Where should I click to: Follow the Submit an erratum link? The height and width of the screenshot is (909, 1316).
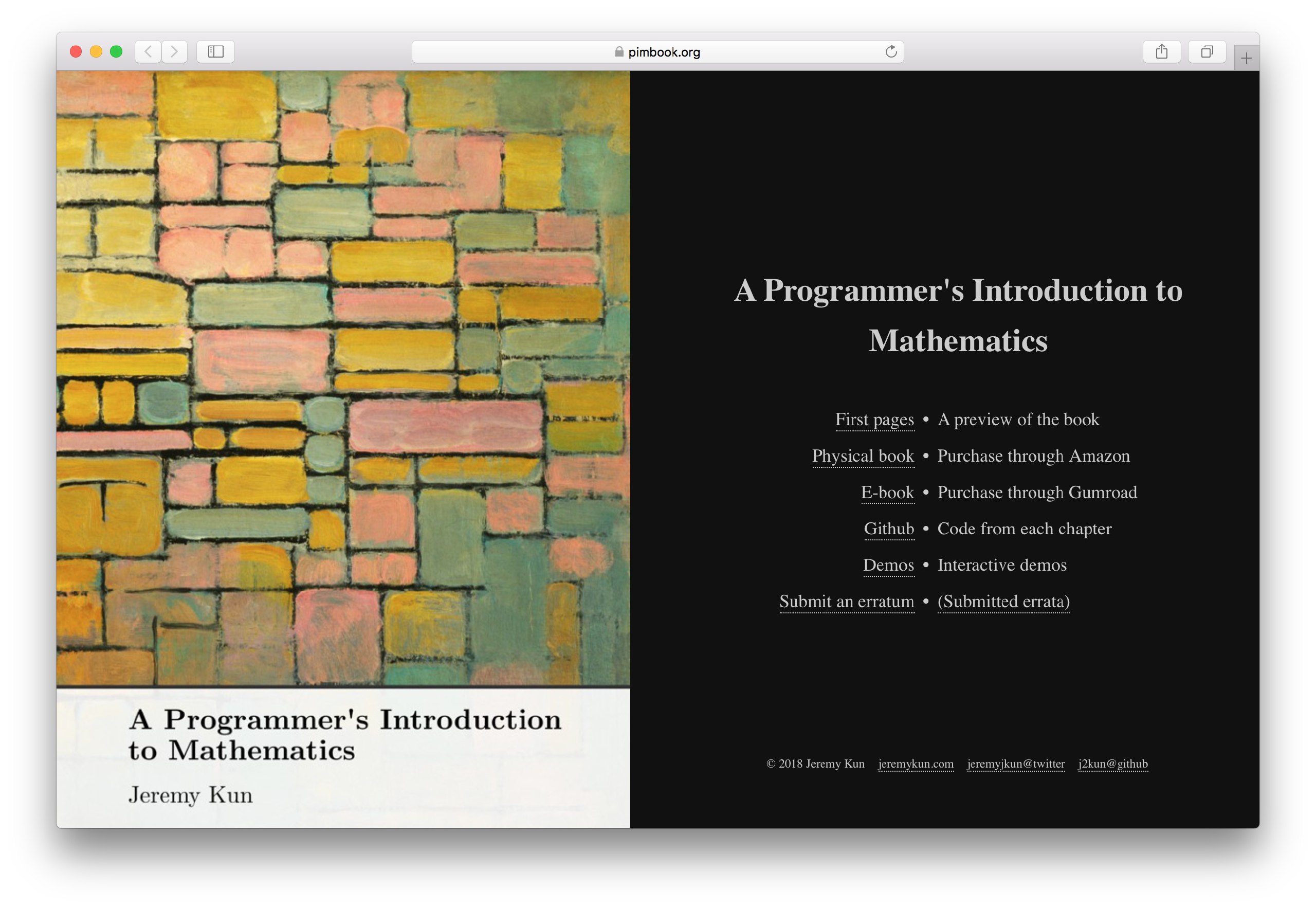tap(847, 602)
